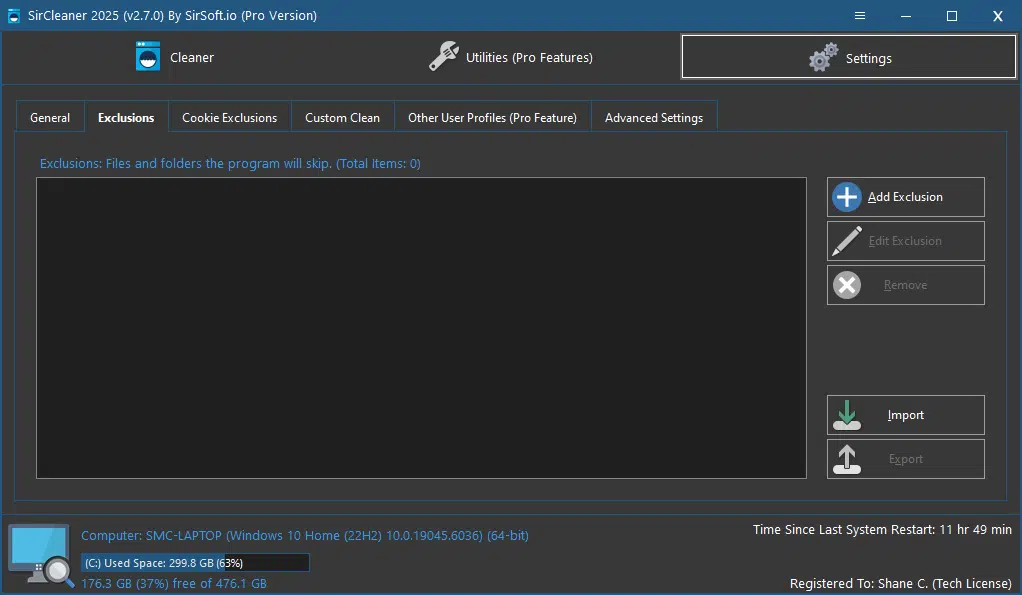The image size is (1022, 595).
Task: Click the green down-arrow Import icon
Action: 847,415
